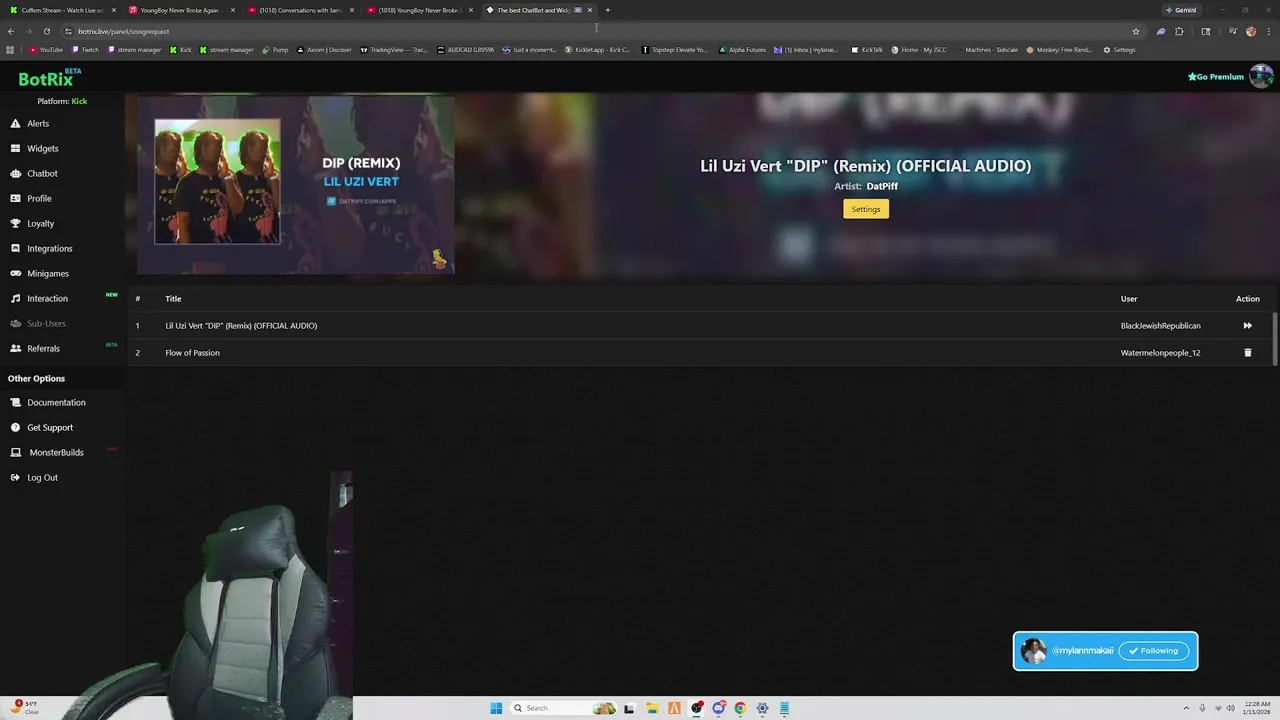Open Settings bookmark
1280x720 pixels.
tap(1119, 49)
